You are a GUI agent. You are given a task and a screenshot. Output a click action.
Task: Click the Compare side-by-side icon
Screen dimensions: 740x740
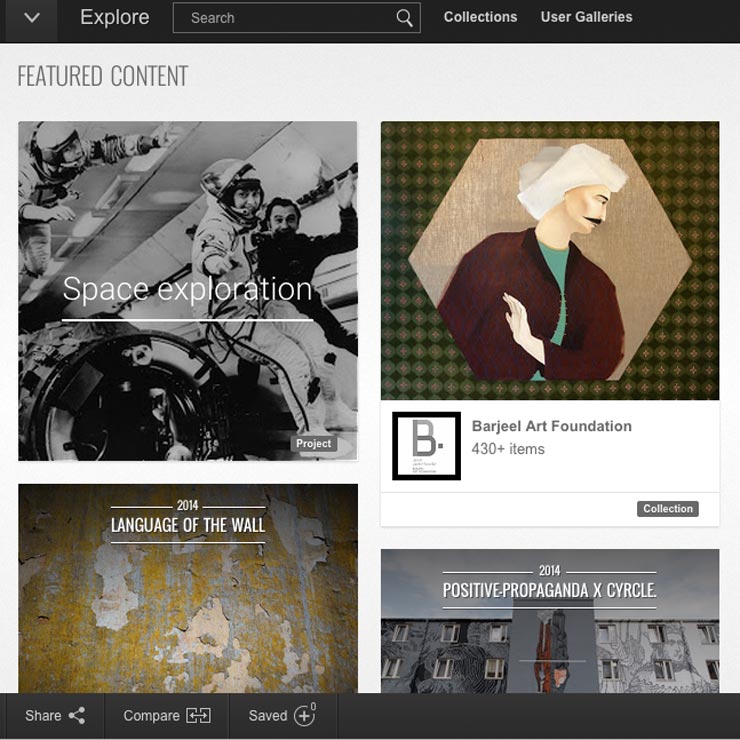[199, 715]
